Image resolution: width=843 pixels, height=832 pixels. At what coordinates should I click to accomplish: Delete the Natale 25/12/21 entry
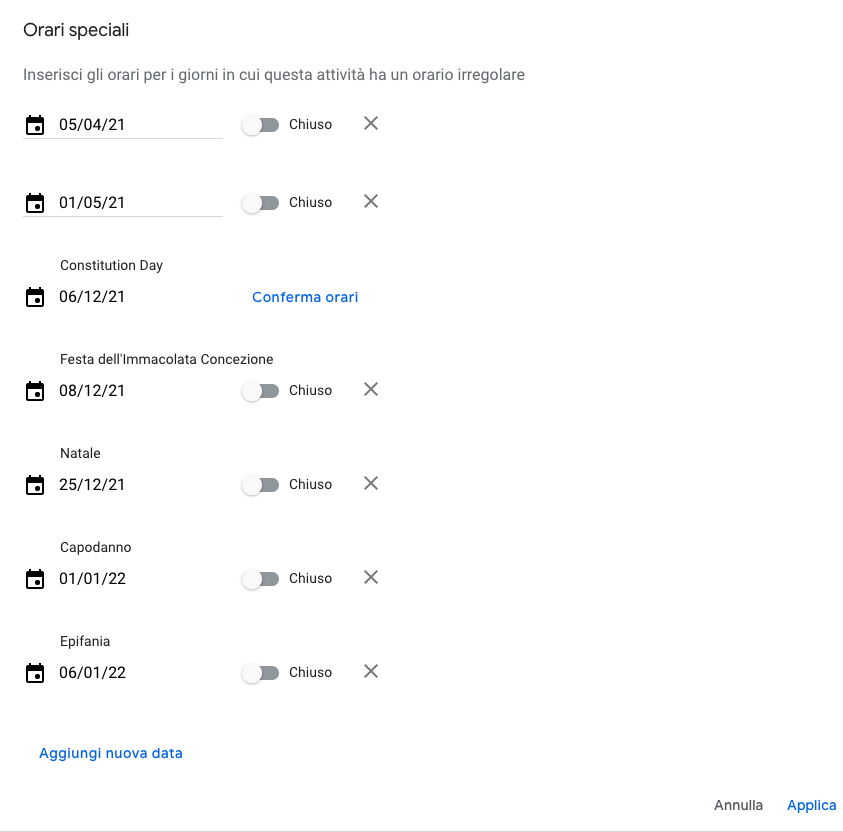(x=371, y=483)
